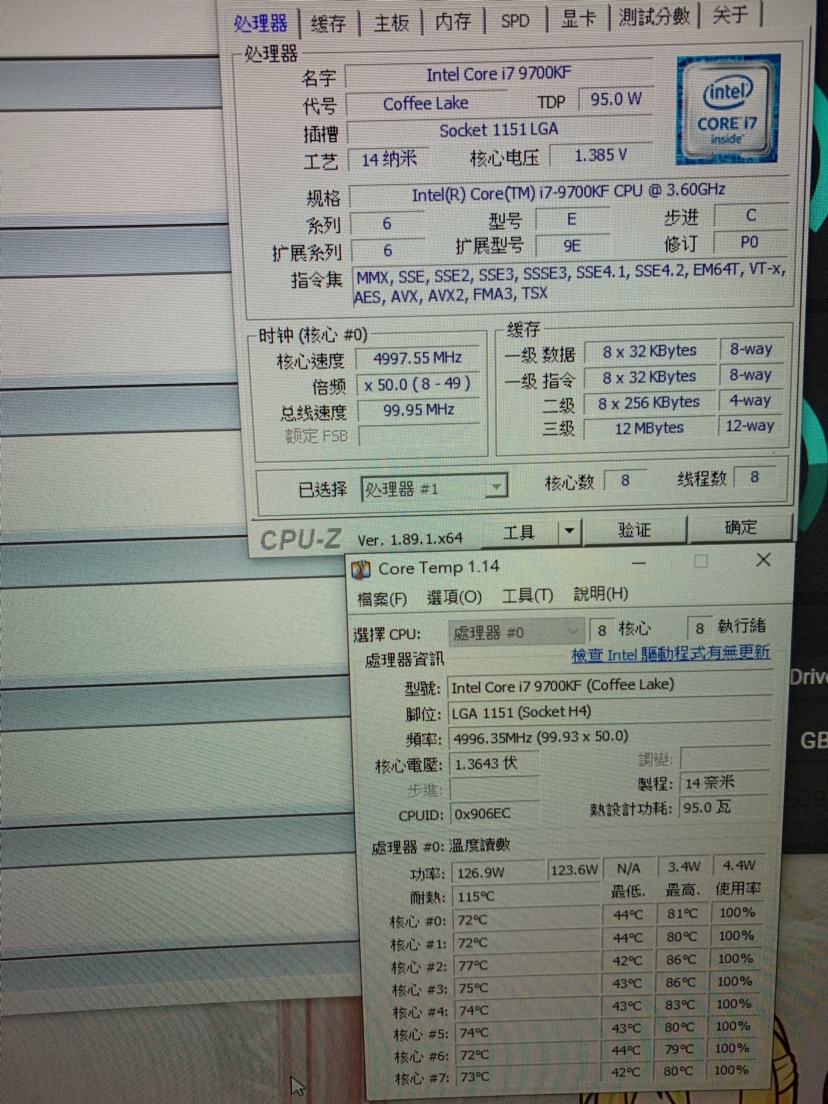828x1104 pixels.
Task: Click the empty 额定 FSB field
Action: pos(420,435)
